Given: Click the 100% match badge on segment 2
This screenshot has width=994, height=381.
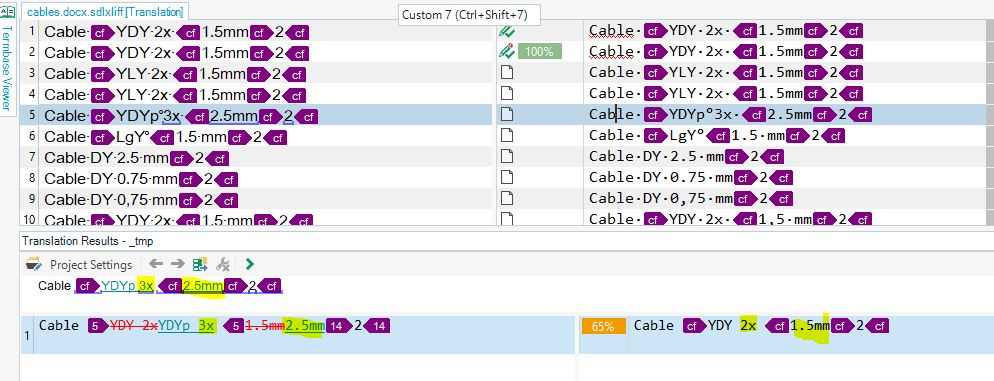Looking at the screenshot, I should [x=539, y=51].
